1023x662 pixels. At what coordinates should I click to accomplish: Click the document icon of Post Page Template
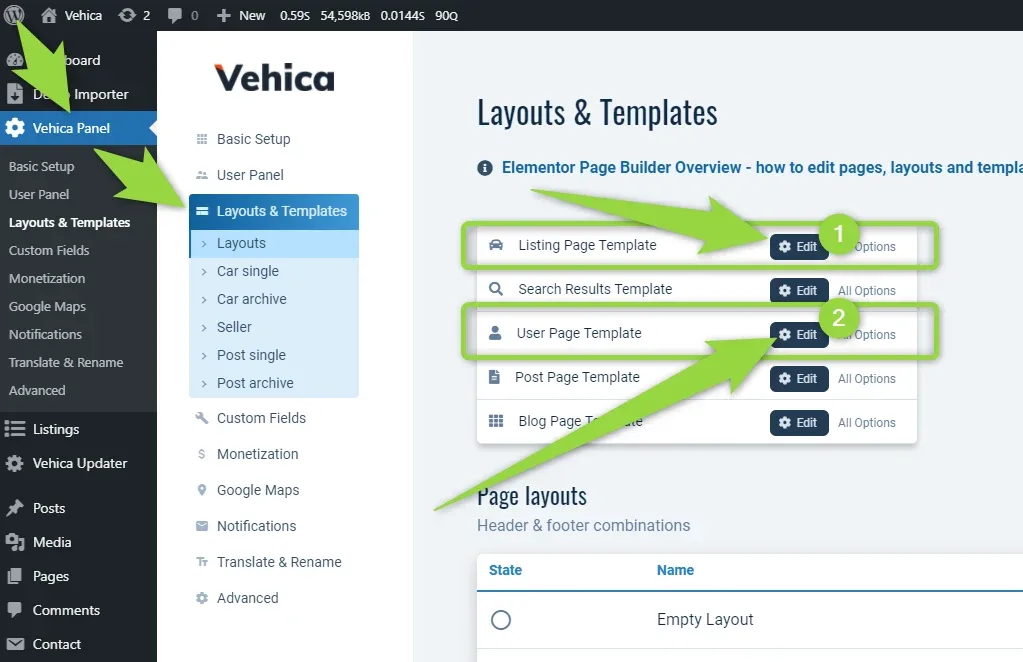[x=495, y=377]
